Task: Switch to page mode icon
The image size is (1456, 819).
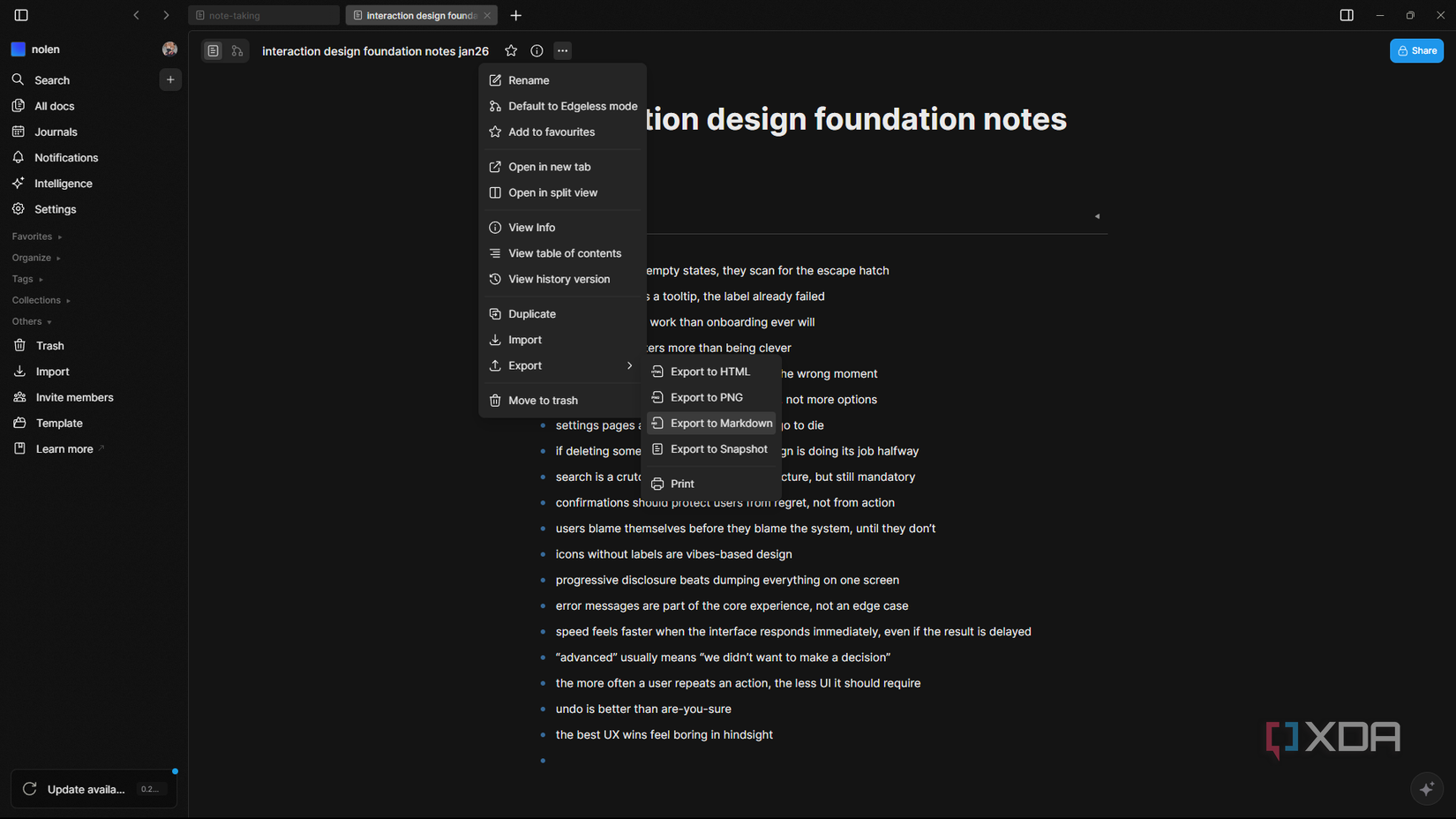Action: pos(214,51)
